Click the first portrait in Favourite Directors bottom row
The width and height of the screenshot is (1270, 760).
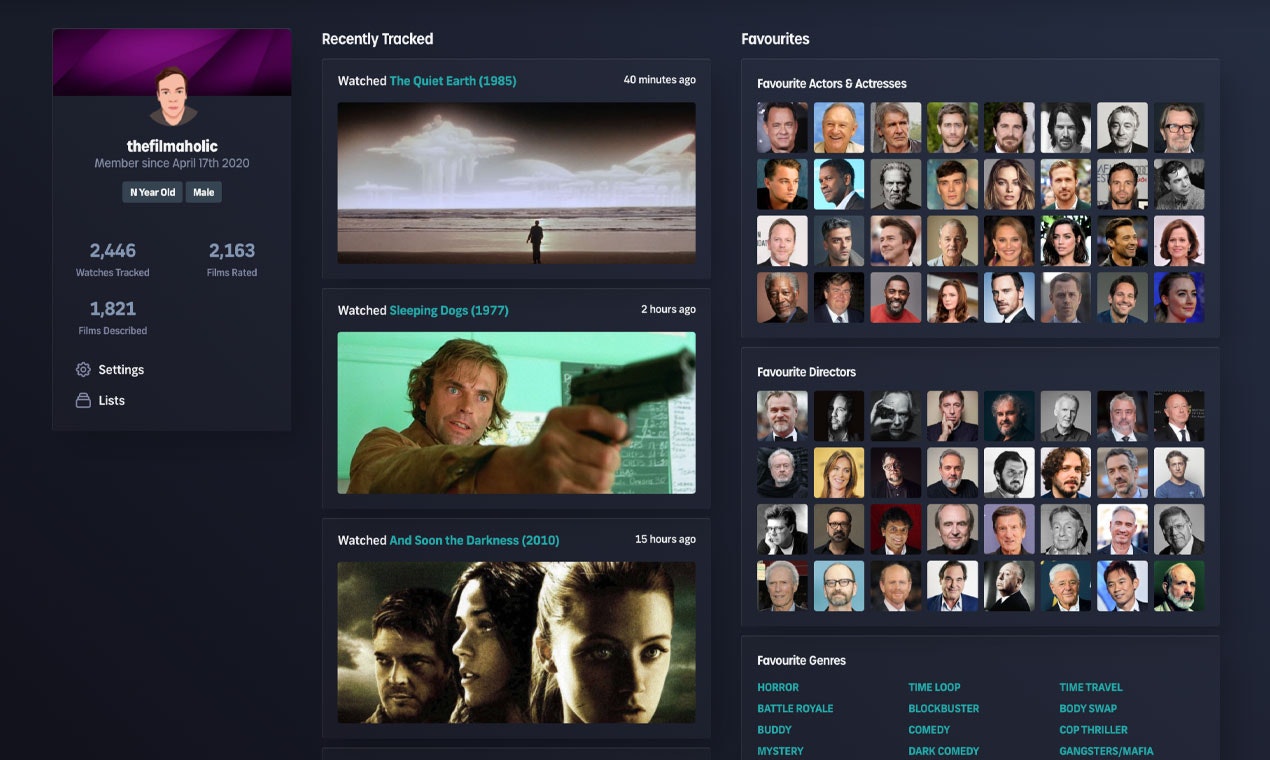782,586
